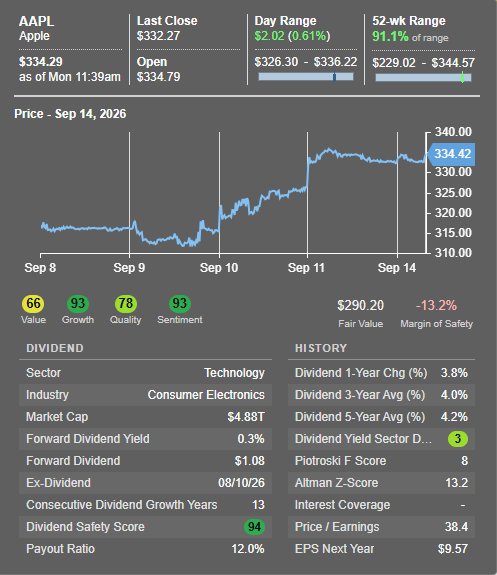Click the Sep 10 date label on chart
The height and width of the screenshot is (575, 497).
click(x=219, y=268)
